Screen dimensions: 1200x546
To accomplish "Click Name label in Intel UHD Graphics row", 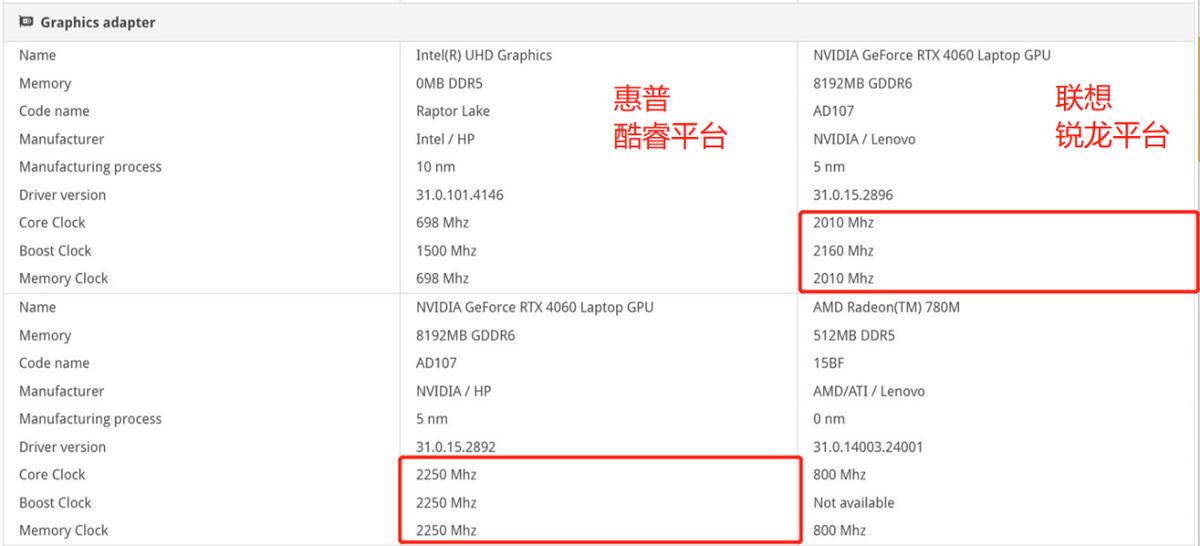I will tap(37, 55).
